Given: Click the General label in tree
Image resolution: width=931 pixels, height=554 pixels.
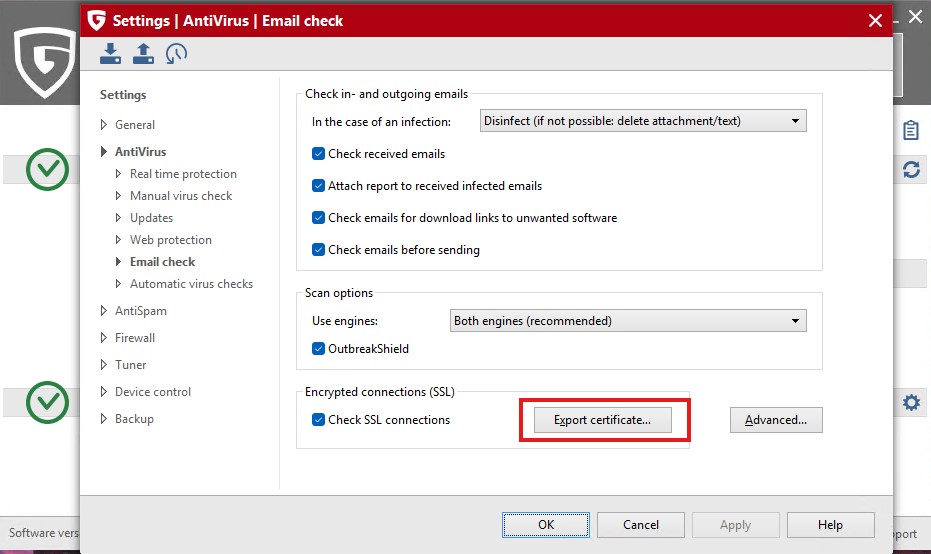Looking at the screenshot, I should point(135,125).
